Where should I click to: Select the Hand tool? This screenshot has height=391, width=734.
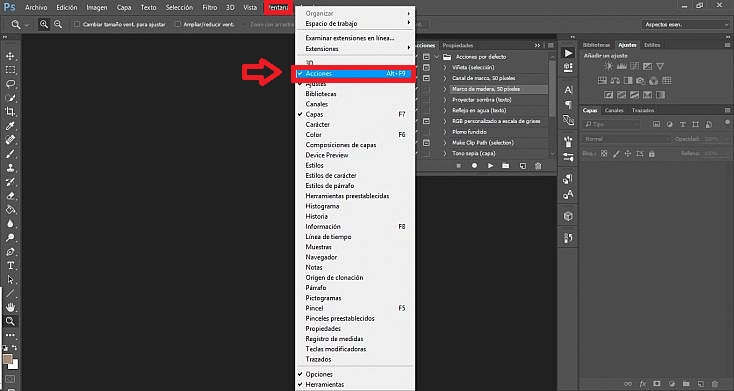point(10,307)
